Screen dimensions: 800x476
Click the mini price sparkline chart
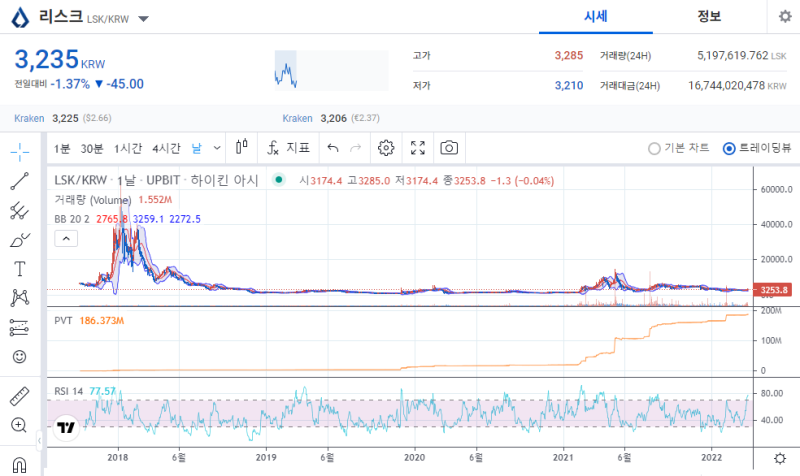[x=331, y=70]
